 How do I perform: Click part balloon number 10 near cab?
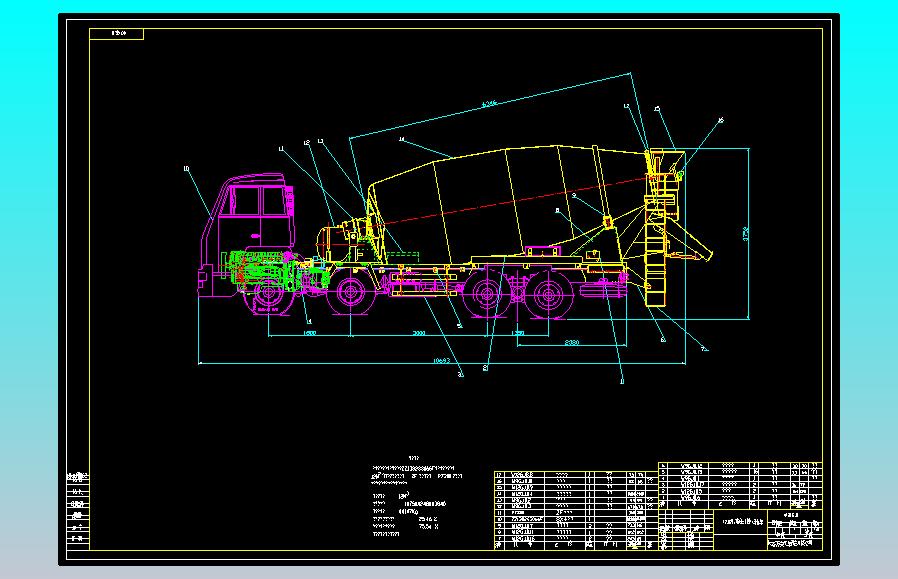tap(186, 169)
